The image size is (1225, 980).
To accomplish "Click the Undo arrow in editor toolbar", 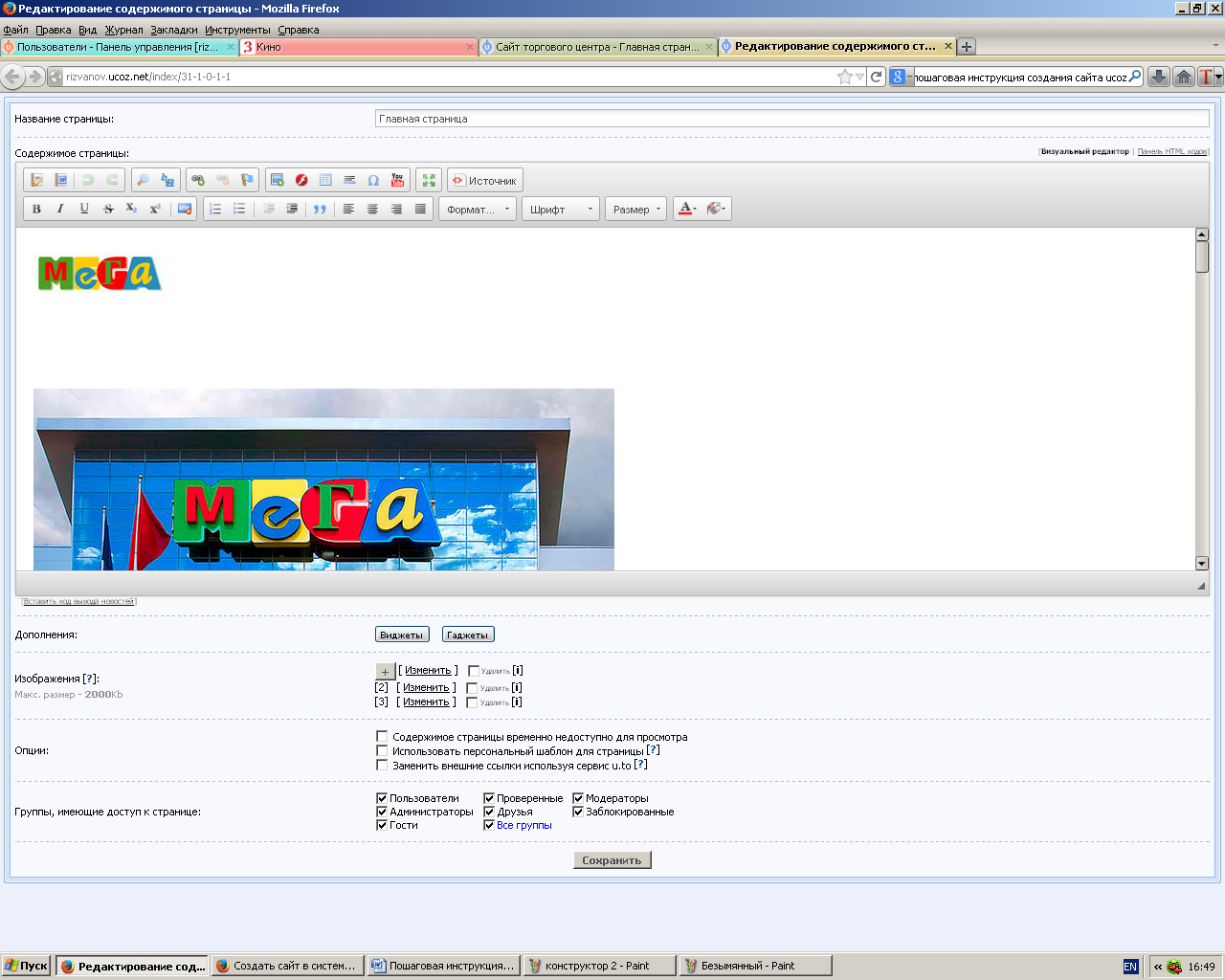I will (x=88, y=180).
